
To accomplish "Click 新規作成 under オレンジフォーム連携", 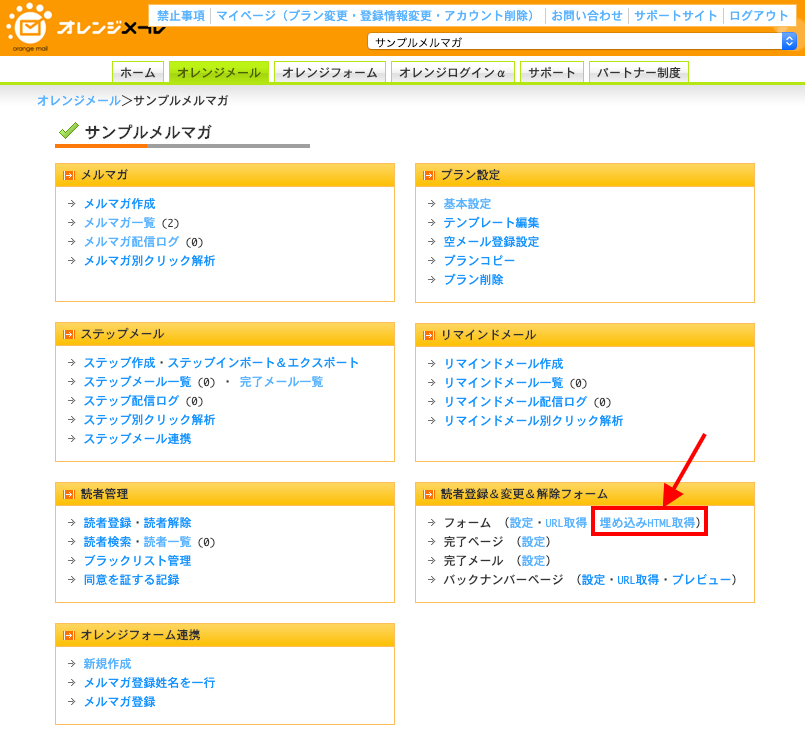I will tap(108, 664).
